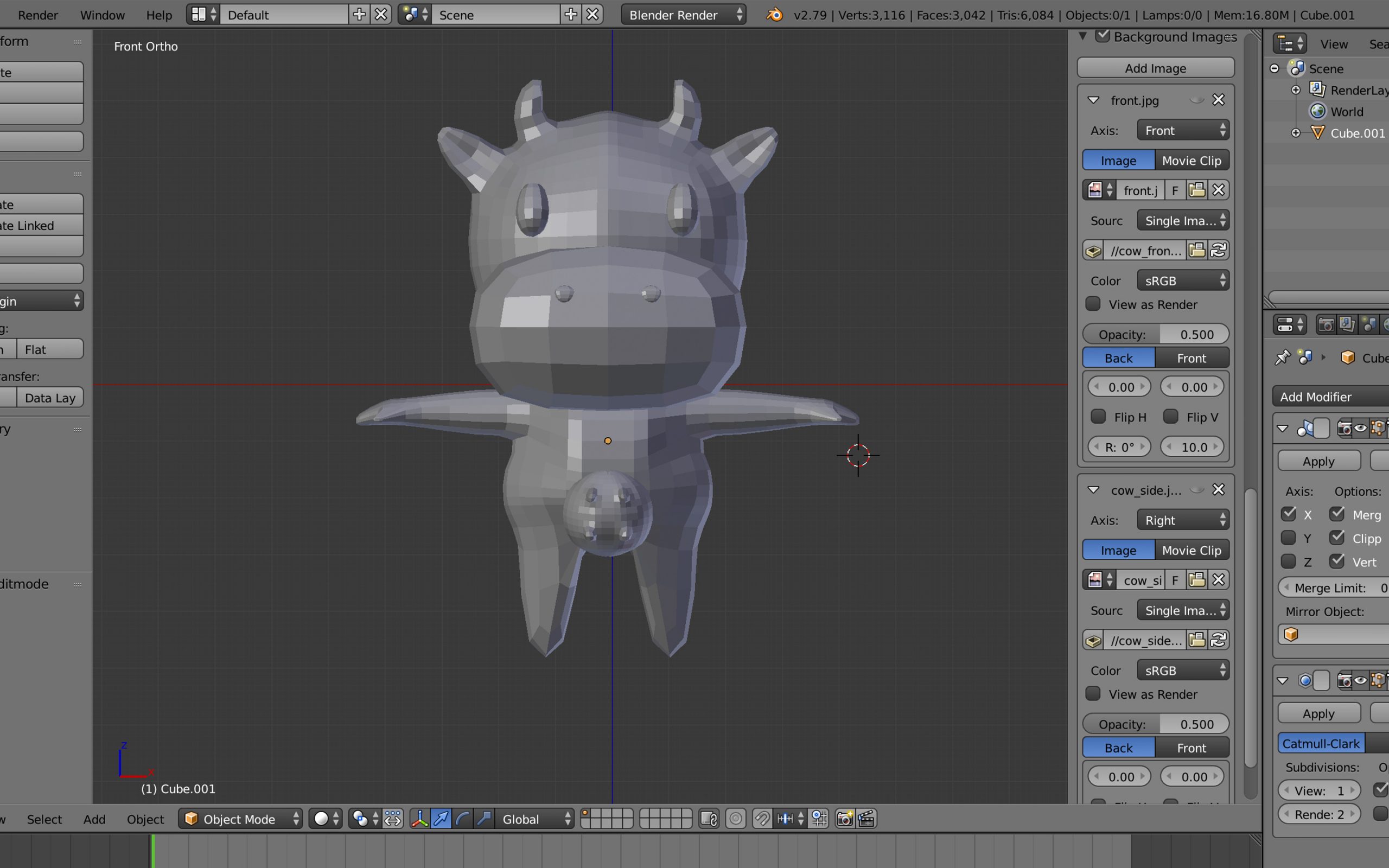Uncheck the Mirror modifier X axis
Viewport: 1389px width, 868px height.
coord(1289,514)
